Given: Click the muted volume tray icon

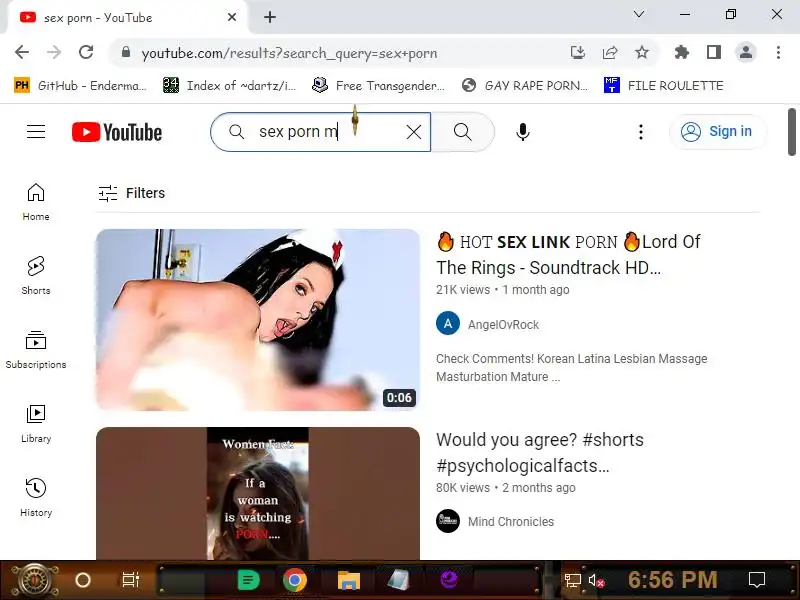Looking at the screenshot, I should [596, 580].
